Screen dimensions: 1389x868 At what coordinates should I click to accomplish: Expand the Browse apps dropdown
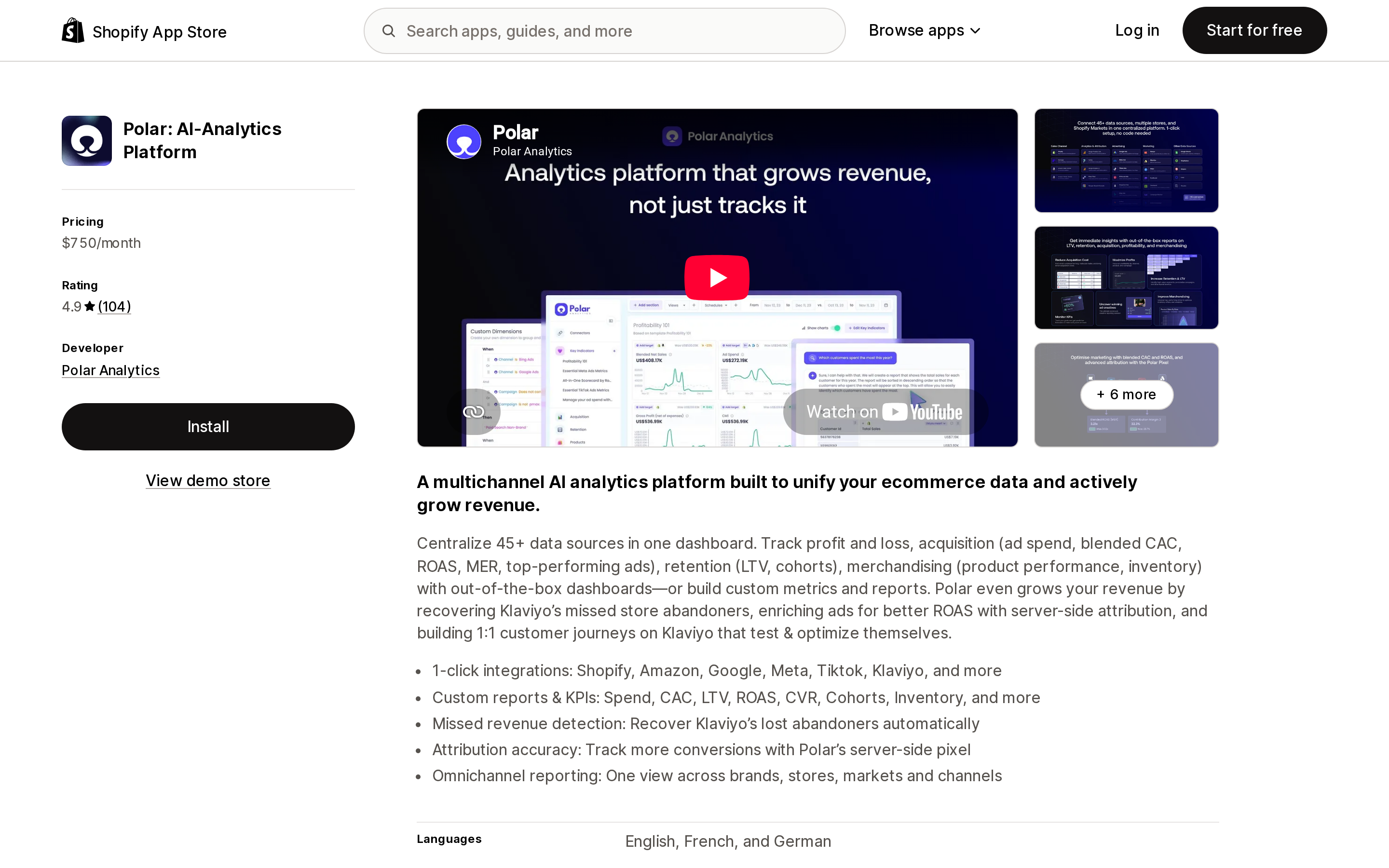924,30
